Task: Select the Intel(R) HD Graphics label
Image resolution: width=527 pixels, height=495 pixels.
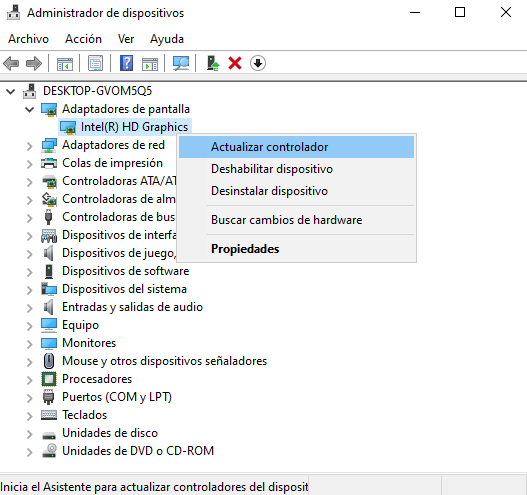Action: pos(134,127)
